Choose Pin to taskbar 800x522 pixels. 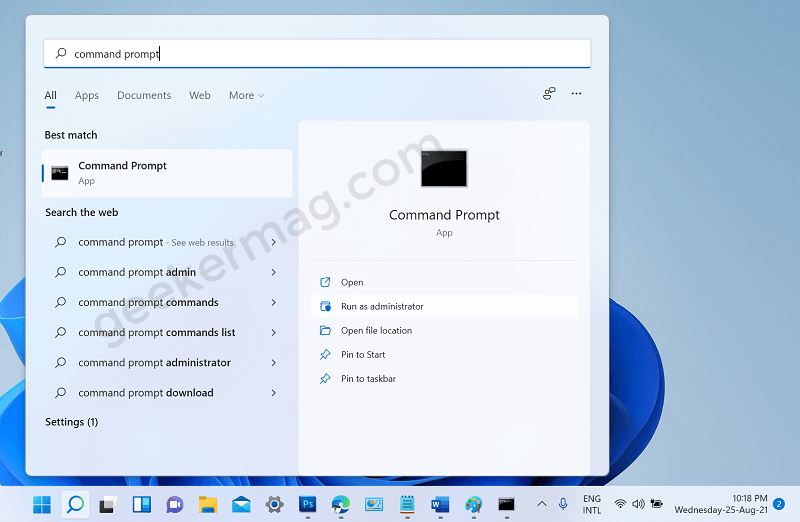coord(444,378)
